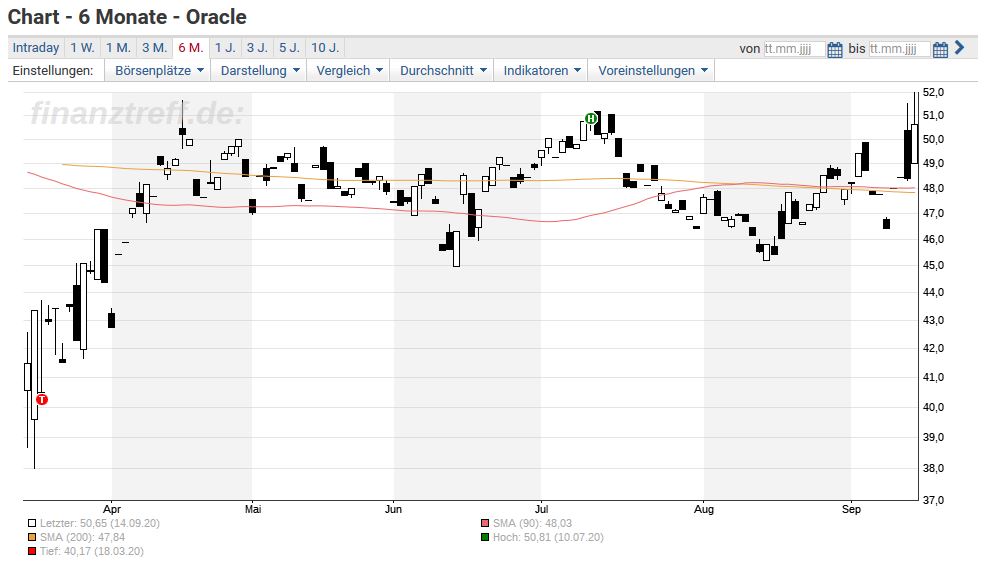Image resolution: width=989 pixels, height=575 pixels.
Task: Click 'Hoch: 50,81 (10.07.20)' legend text
Action: [548, 537]
